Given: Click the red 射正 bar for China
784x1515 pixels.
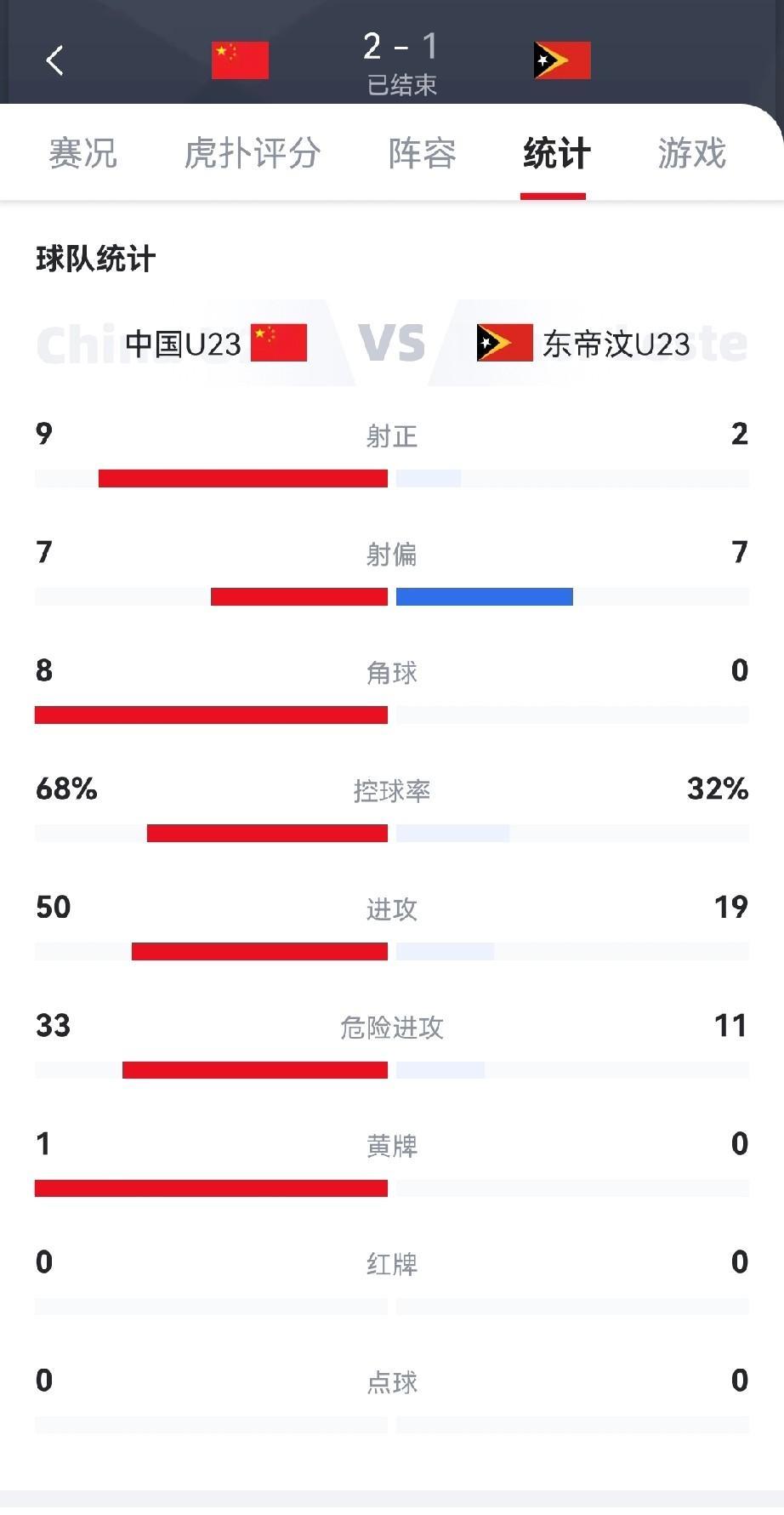Looking at the screenshot, I should (242, 478).
